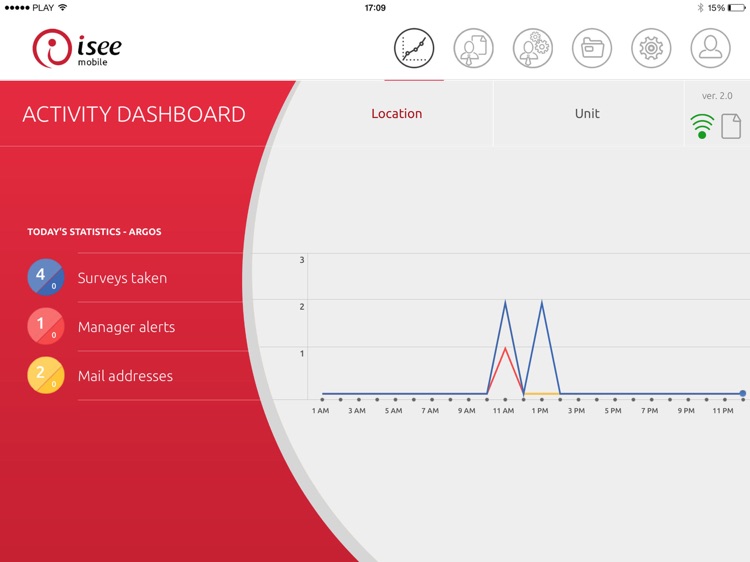Tap the isee mobile logo

77,48
